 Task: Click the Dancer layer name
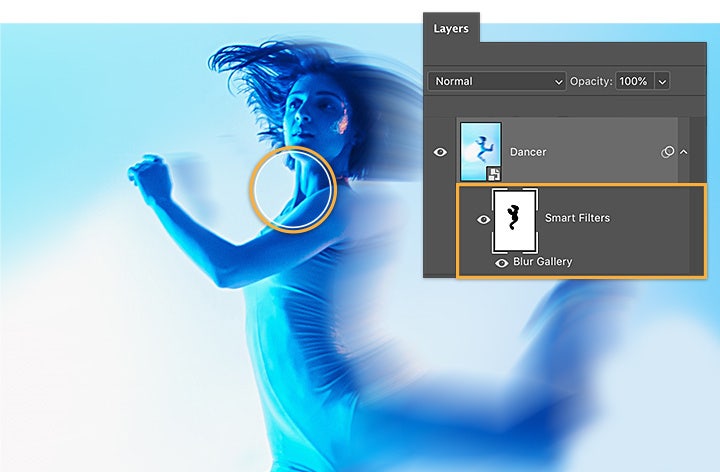coord(528,152)
